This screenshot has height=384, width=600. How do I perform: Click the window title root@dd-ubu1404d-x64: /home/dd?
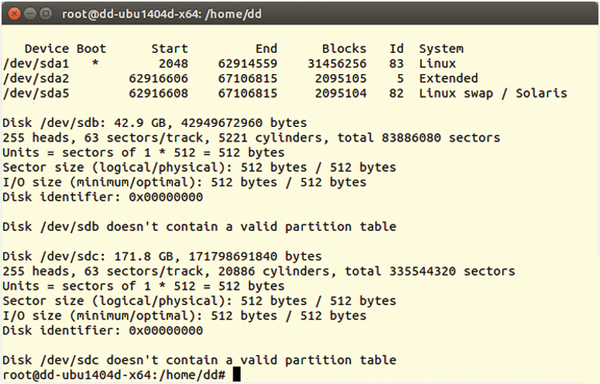pyautogui.click(x=162, y=14)
